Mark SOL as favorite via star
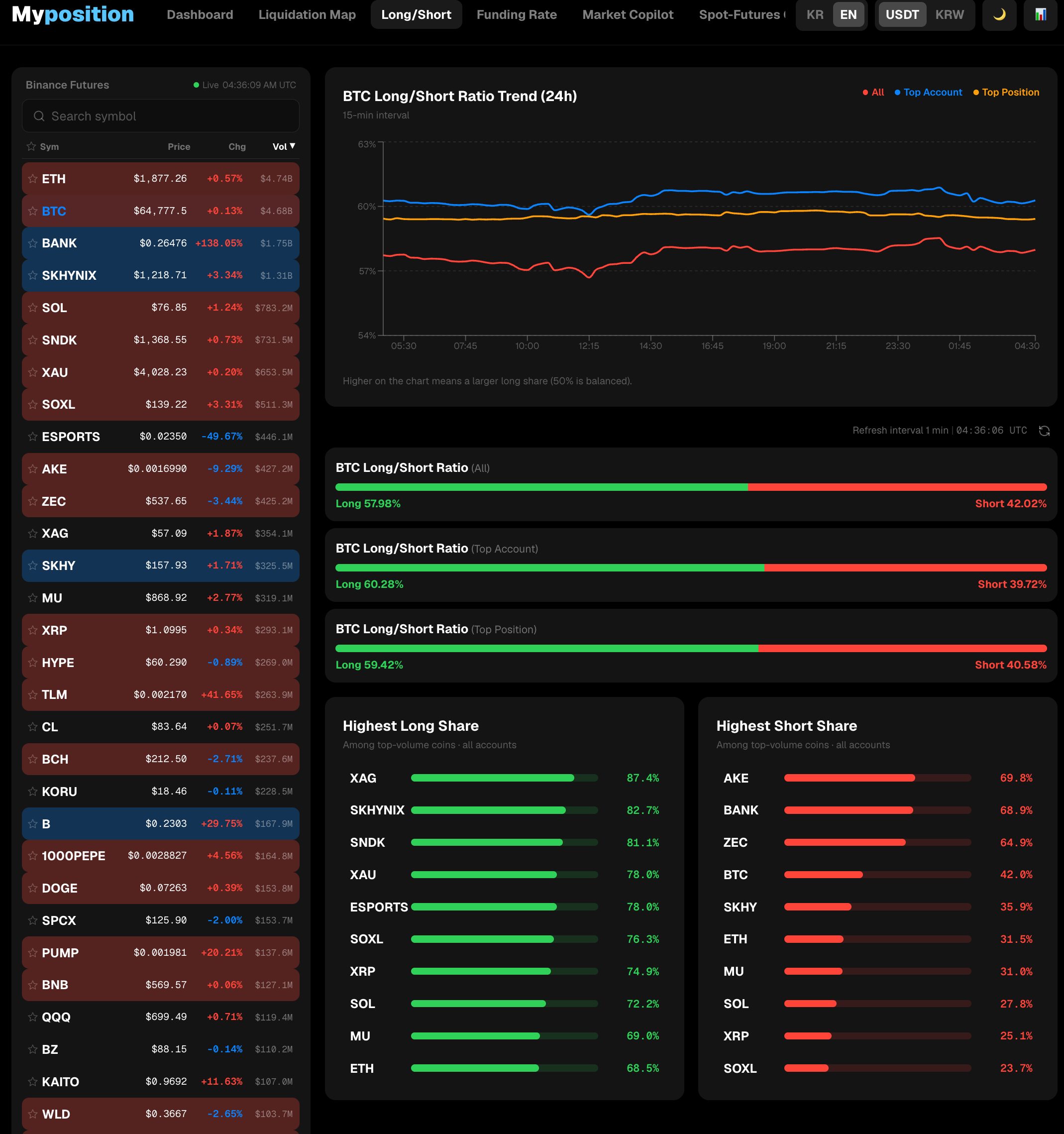 point(33,308)
